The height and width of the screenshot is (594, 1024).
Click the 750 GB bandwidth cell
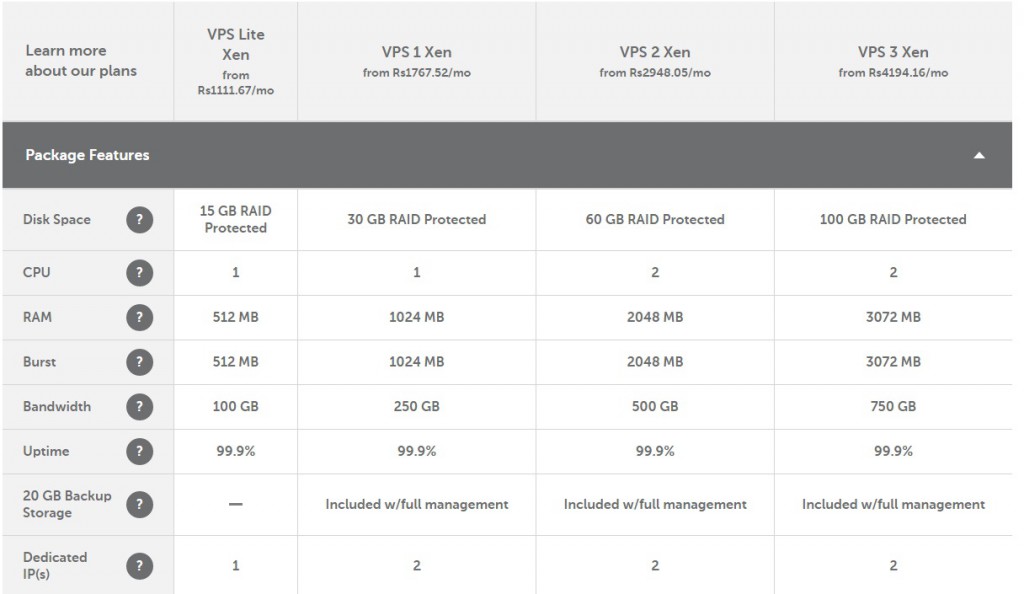(893, 407)
